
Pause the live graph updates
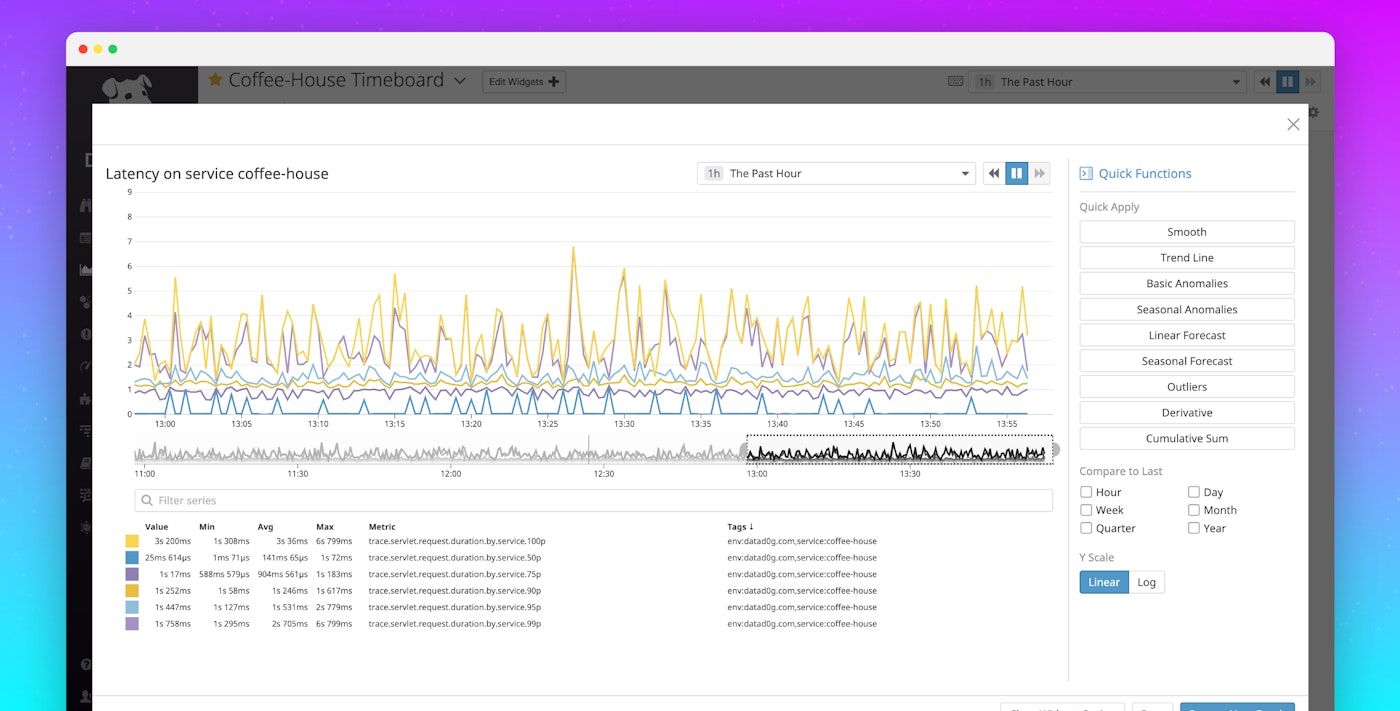pyautogui.click(x=1017, y=172)
